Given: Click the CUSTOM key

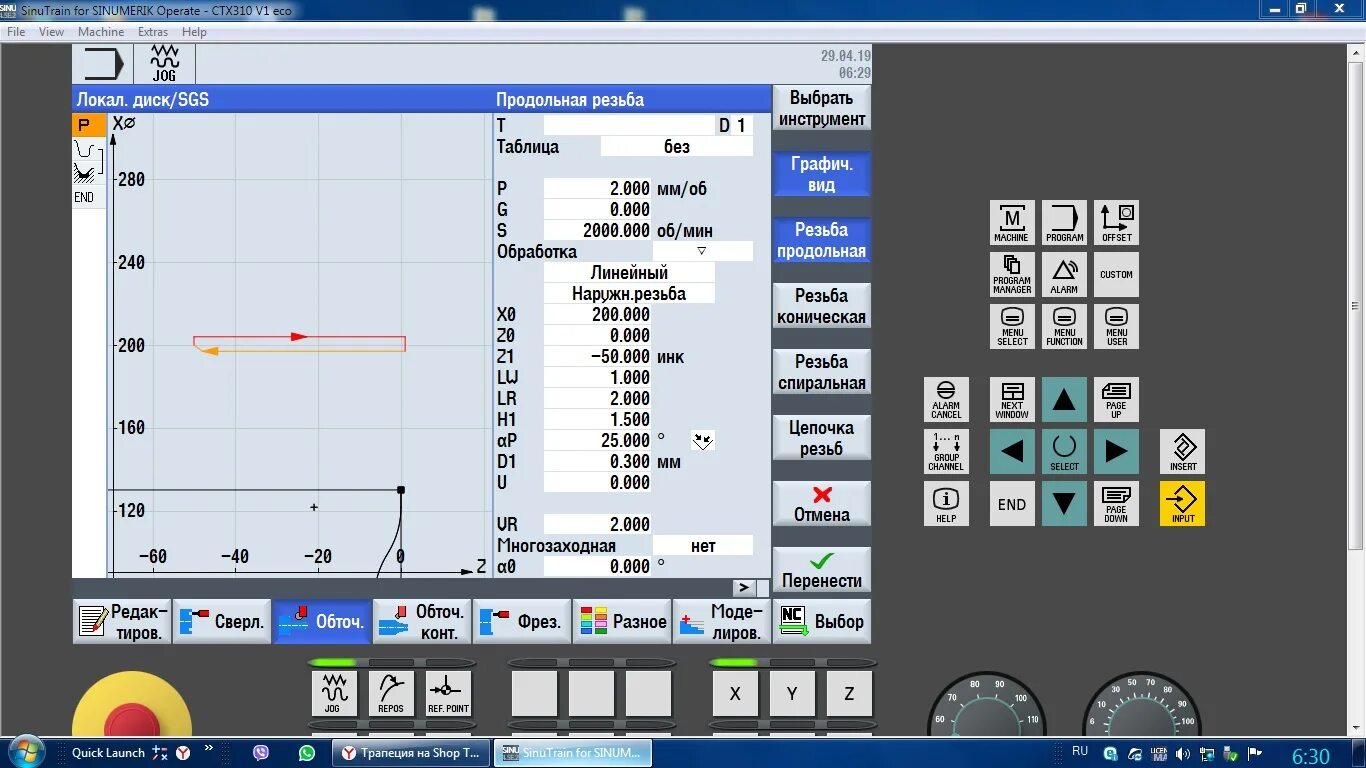Looking at the screenshot, I should (x=1116, y=274).
